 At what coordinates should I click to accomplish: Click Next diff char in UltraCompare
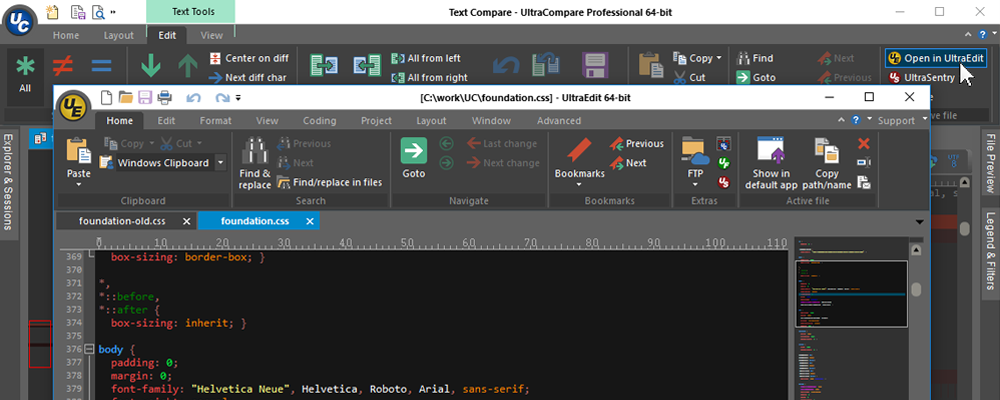(247, 78)
